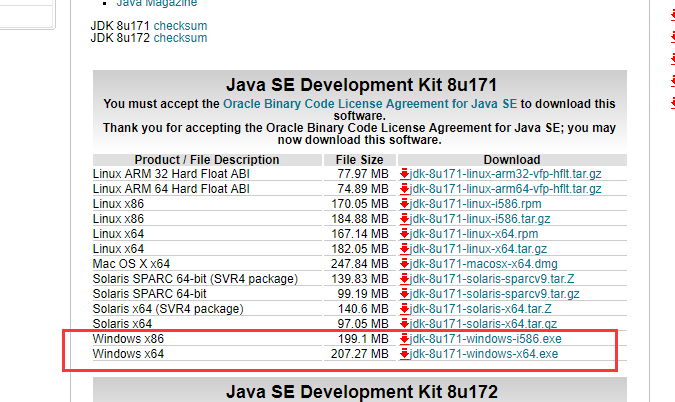
Task: Download jdk-8u171-windows-x64.exe installer
Action: pos(484,354)
